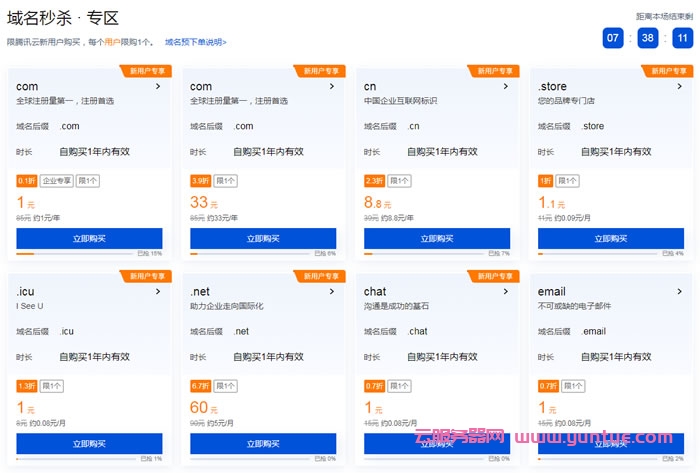This screenshot has height=473, width=700.
Task: Open the chat domain card arrow
Action: (x=506, y=292)
